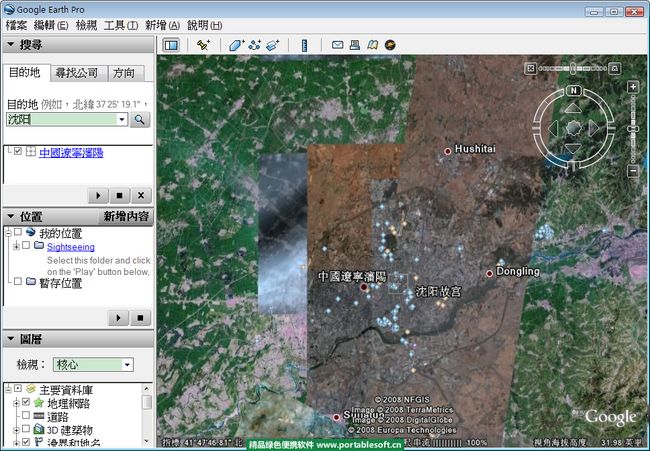Collapse the 搜尋 panel
This screenshot has width=650, height=451.
click(11, 44)
